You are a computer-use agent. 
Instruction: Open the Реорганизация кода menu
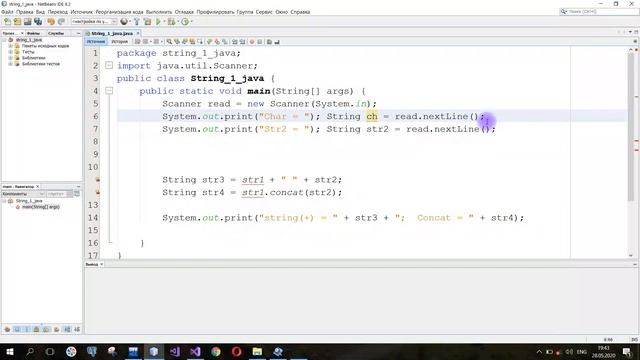119,12
